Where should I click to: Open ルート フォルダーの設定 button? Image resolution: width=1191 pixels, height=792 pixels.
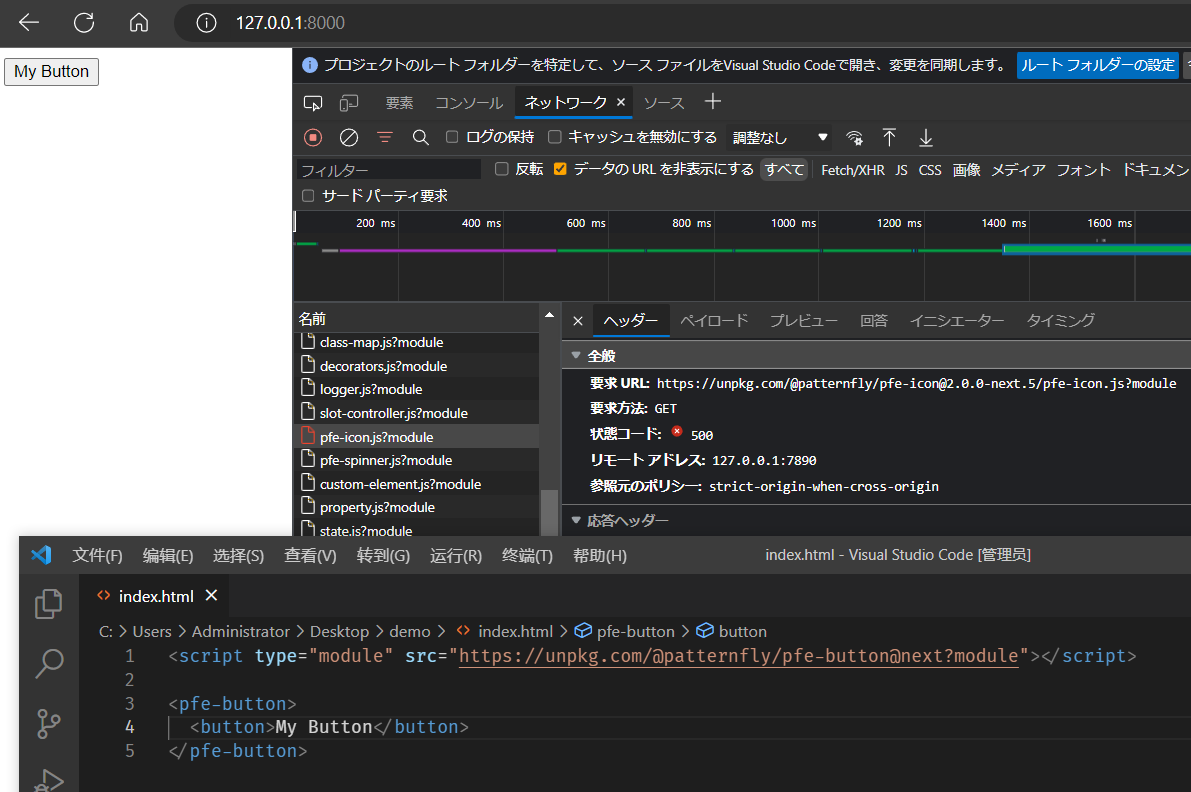click(x=1098, y=65)
